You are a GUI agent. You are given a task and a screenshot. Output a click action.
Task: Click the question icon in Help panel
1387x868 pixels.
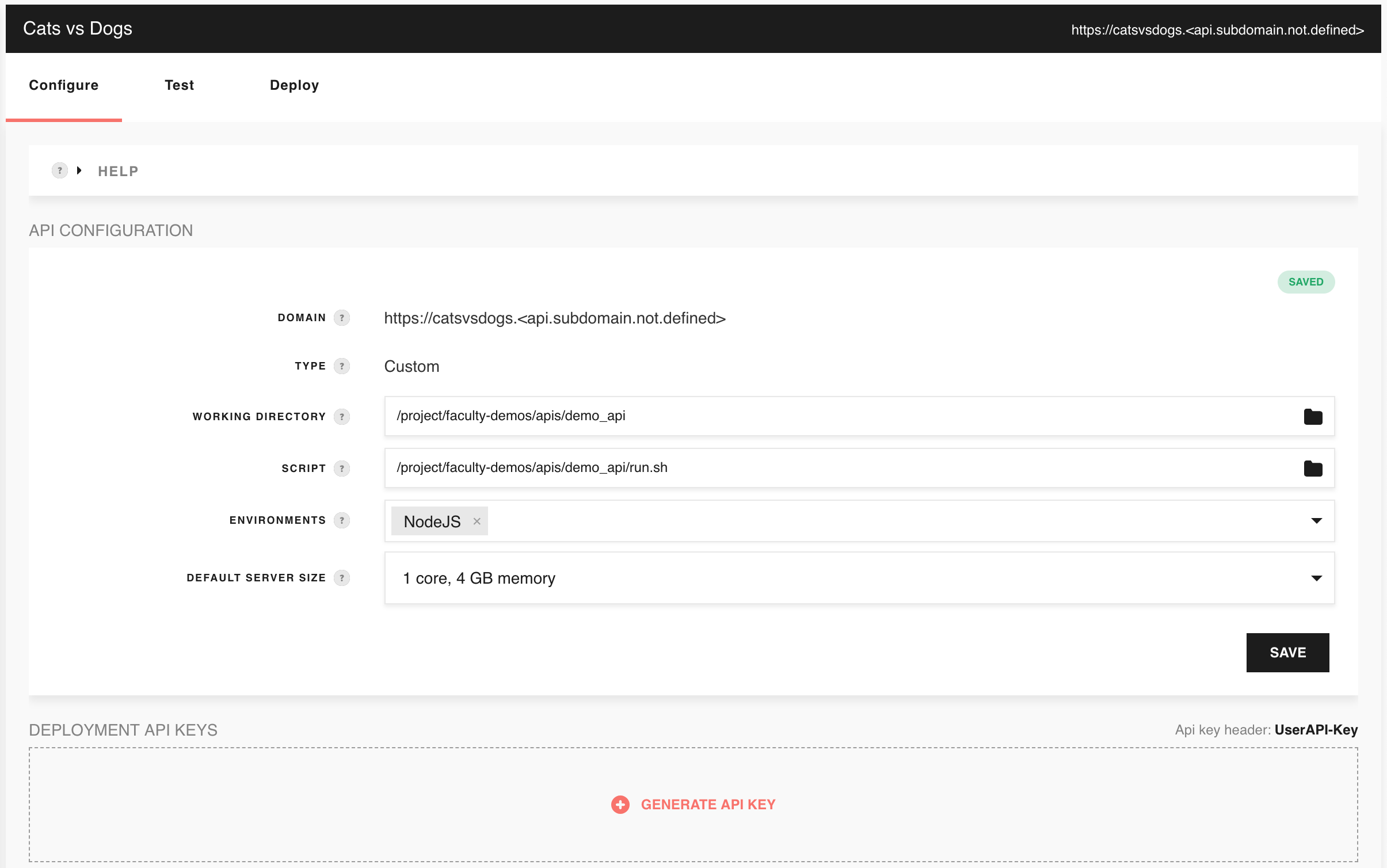click(x=59, y=171)
